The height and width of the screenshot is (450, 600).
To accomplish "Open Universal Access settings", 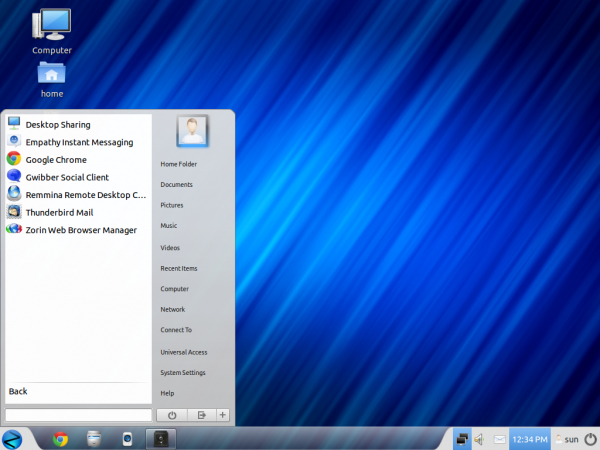I will [184, 352].
